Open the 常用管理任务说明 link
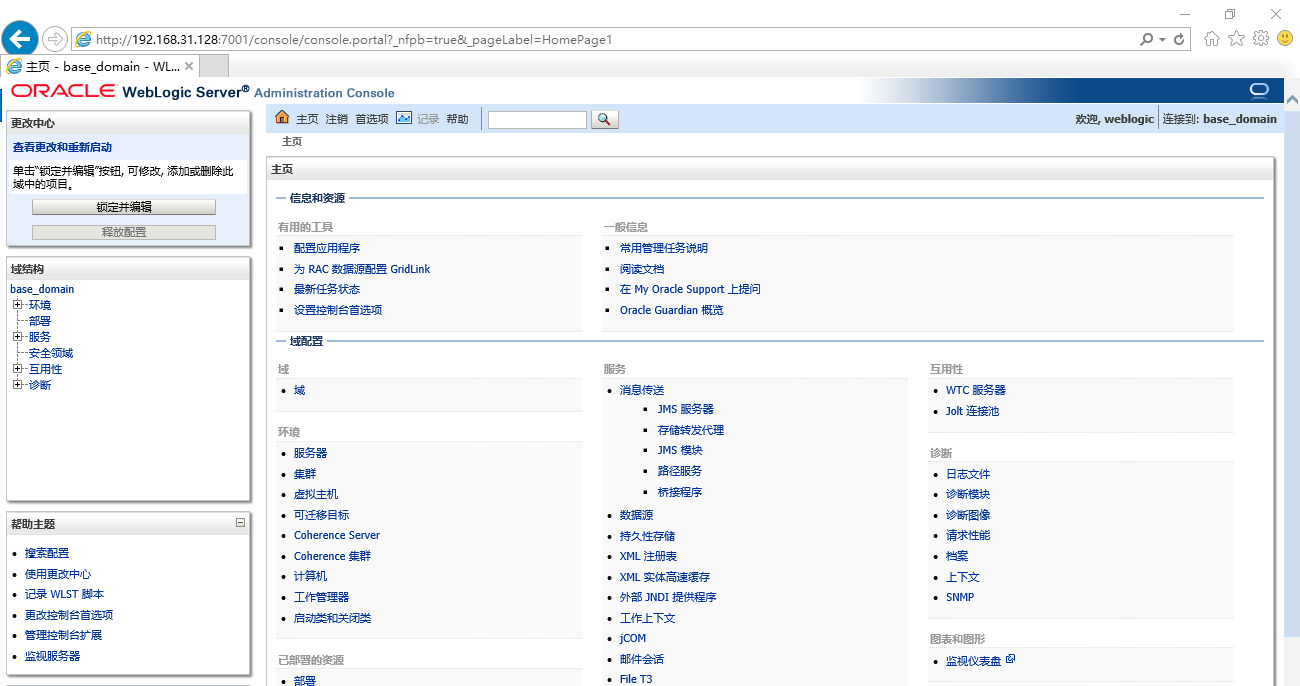 coord(664,248)
